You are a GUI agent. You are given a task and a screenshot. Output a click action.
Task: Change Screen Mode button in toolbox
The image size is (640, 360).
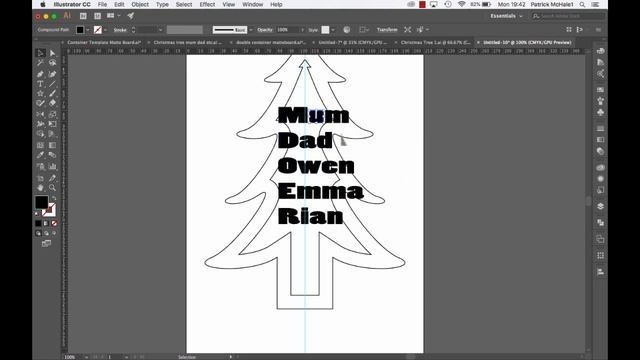click(46, 244)
